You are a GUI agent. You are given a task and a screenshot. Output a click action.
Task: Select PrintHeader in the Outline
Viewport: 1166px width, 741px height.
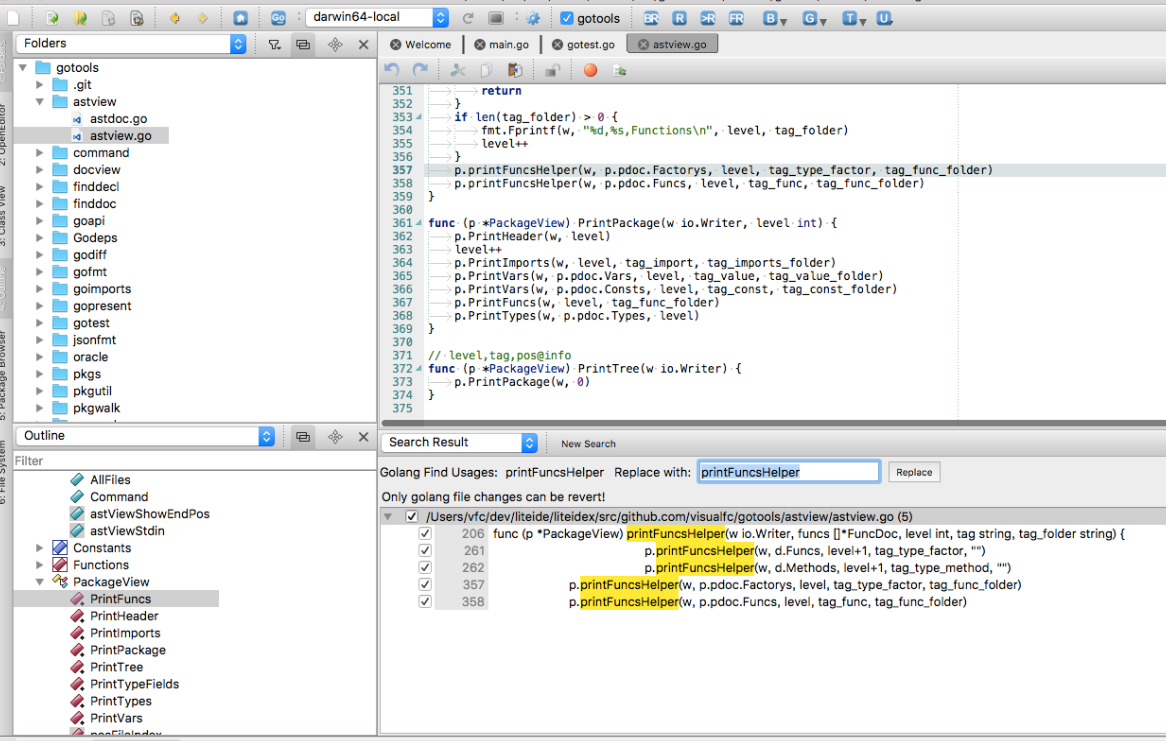(124, 616)
